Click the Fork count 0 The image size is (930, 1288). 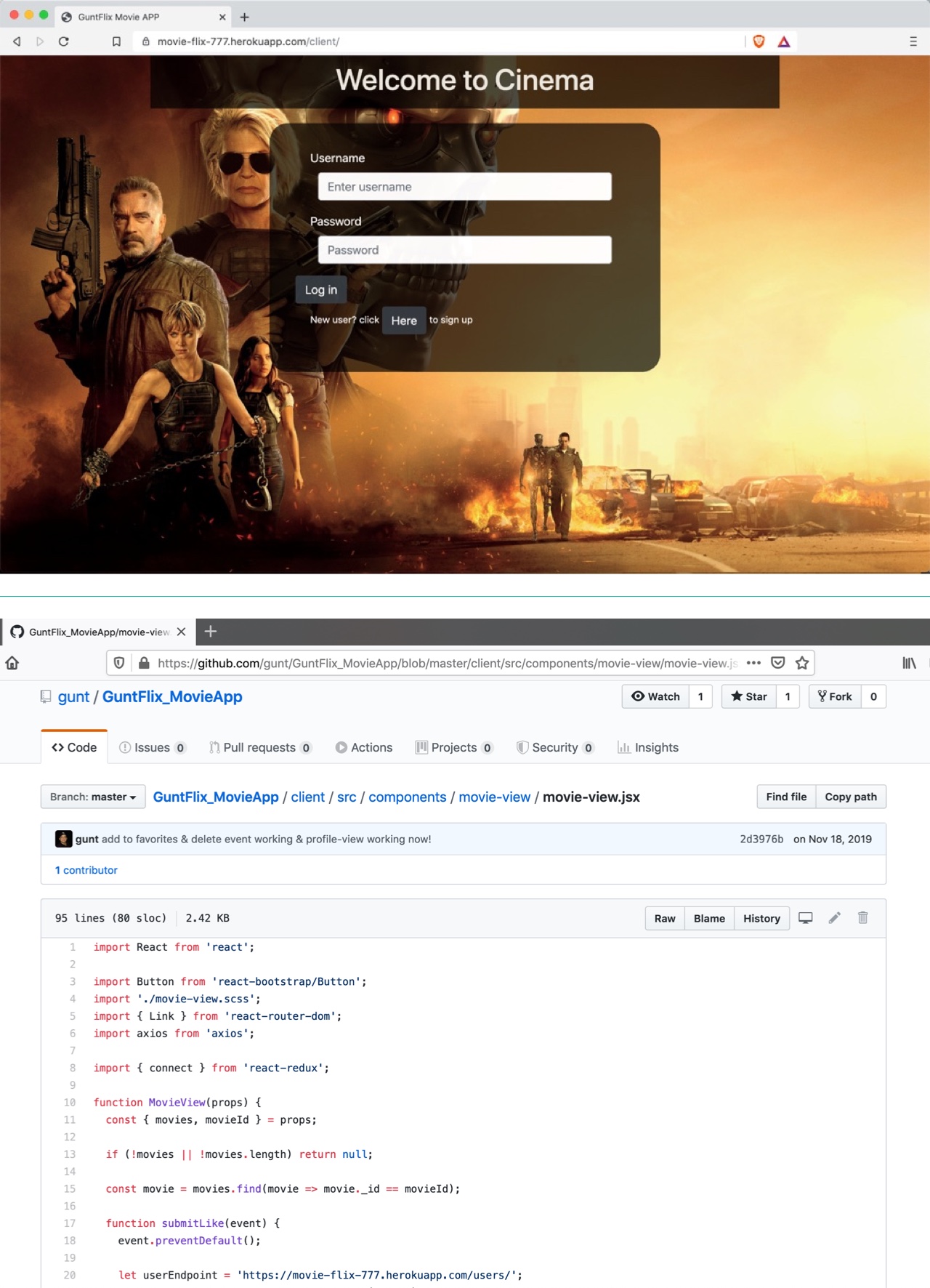point(873,696)
